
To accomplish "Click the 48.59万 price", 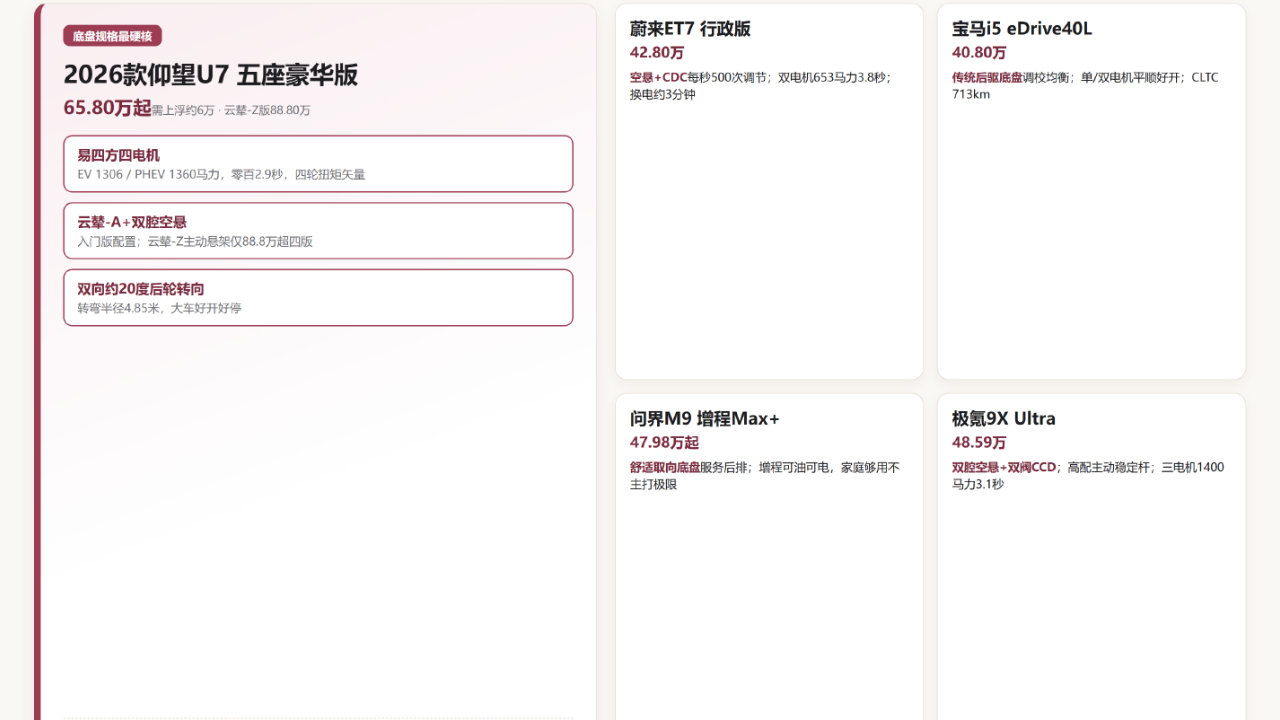I will tap(979, 443).
